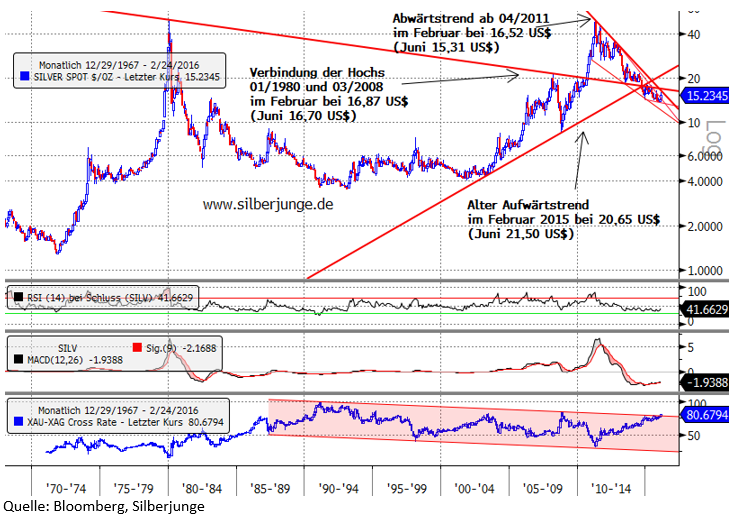
Task: Click the 15.2345 last price tag
Action: click(x=708, y=97)
